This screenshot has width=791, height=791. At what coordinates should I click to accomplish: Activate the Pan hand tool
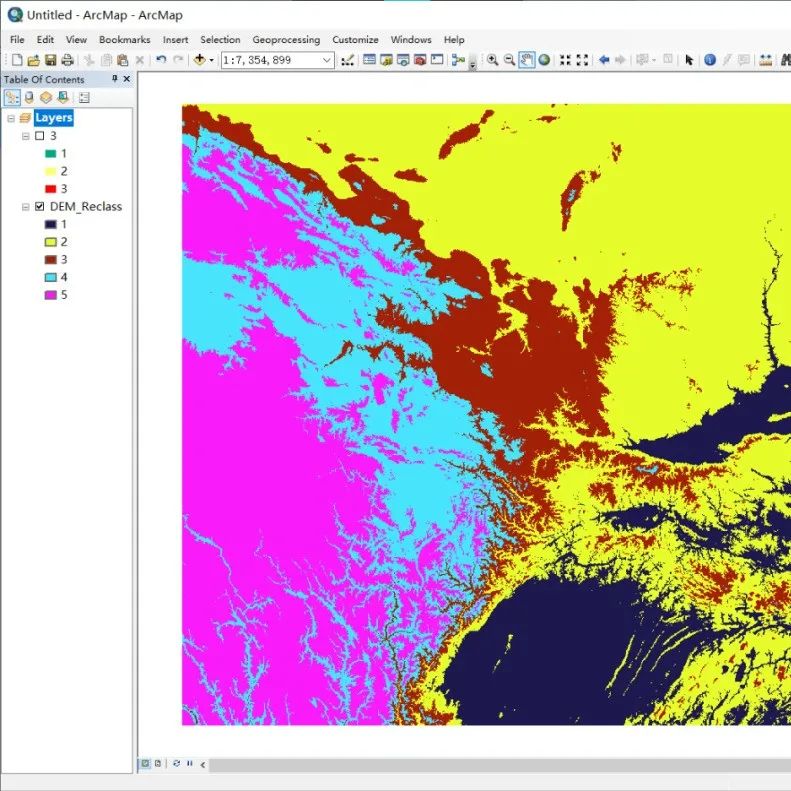tap(527, 60)
